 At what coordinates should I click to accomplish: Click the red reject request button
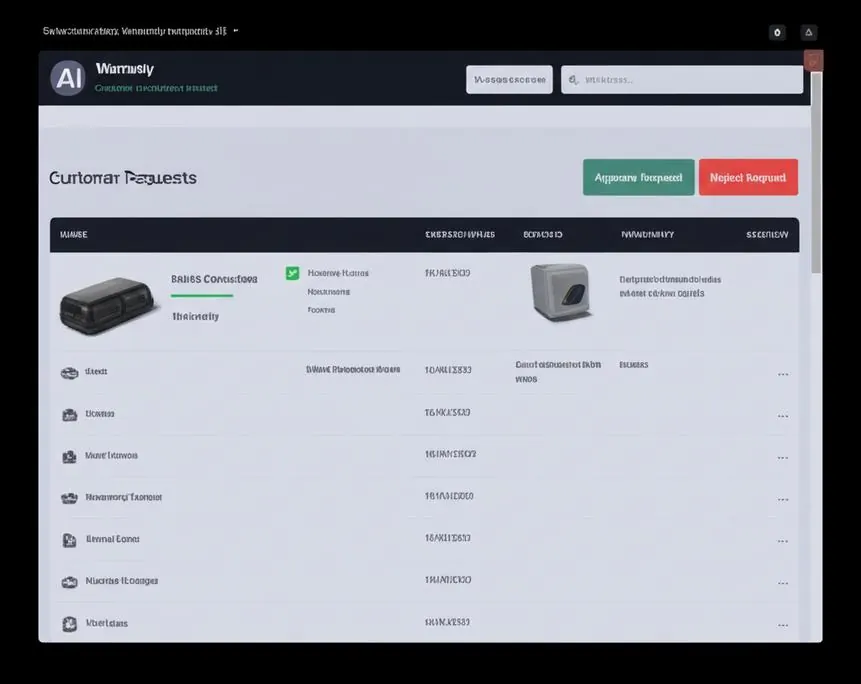tap(748, 177)
